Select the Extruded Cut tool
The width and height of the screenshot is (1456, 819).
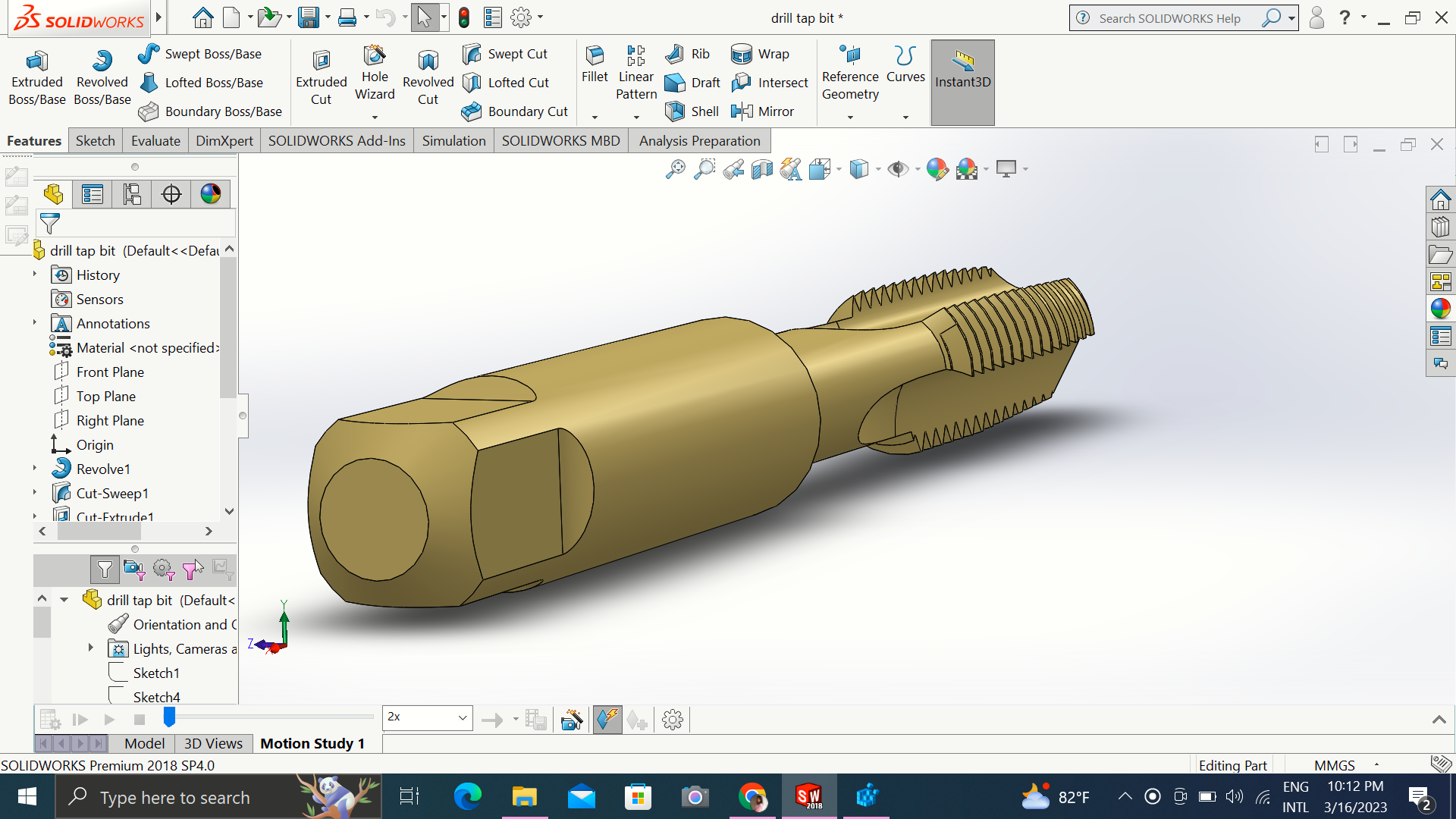click(321, 78)
